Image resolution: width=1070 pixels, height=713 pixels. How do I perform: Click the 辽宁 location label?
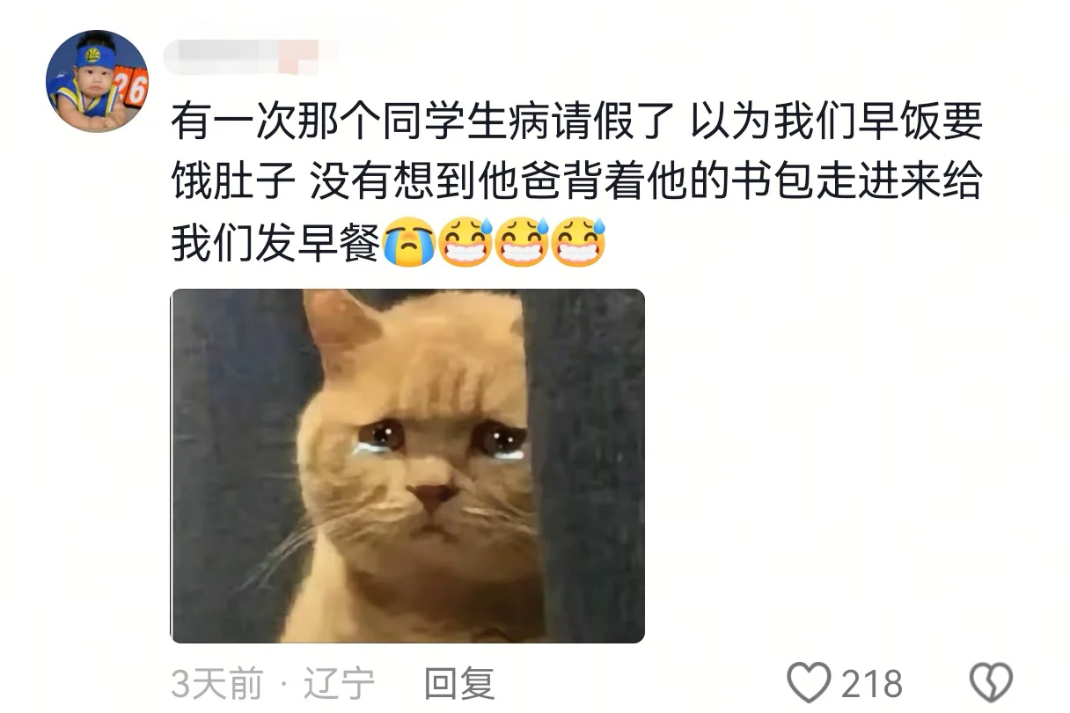[339, 683]
